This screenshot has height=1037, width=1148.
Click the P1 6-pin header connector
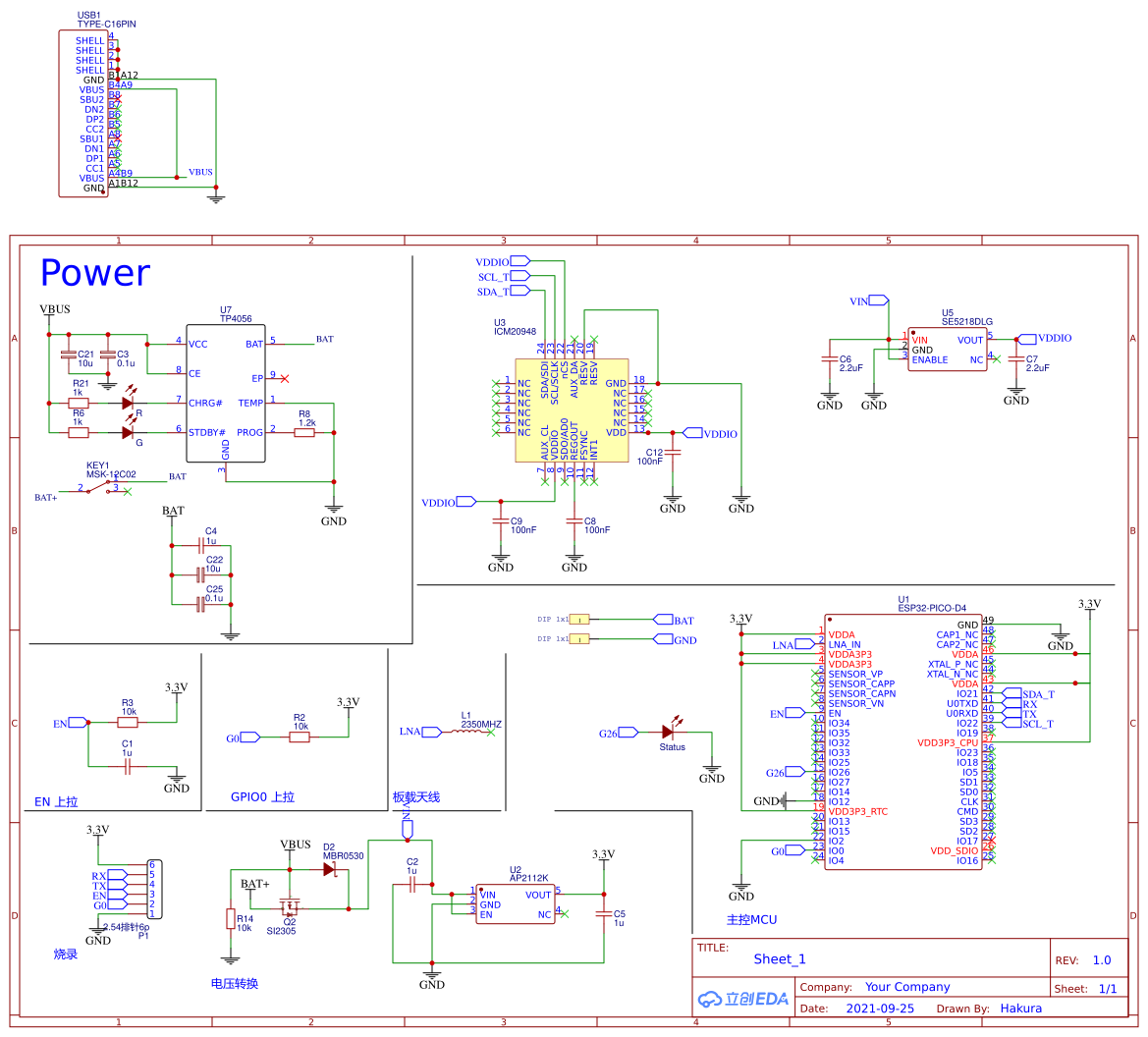coord(154,889)
